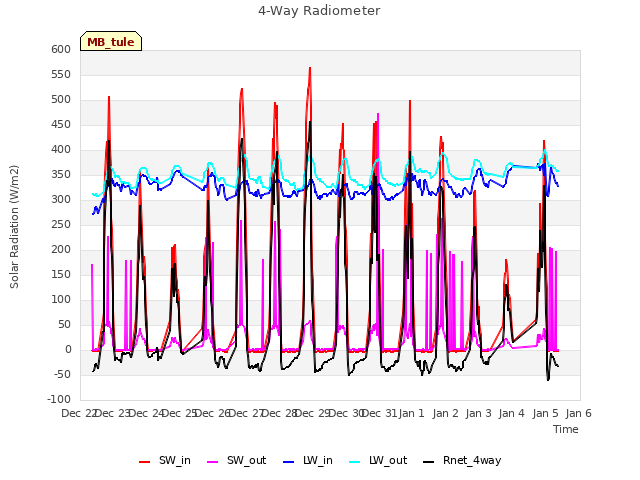640x480 pixels.
Task: Click the 300 y-axis tick label
Action: 61,200
